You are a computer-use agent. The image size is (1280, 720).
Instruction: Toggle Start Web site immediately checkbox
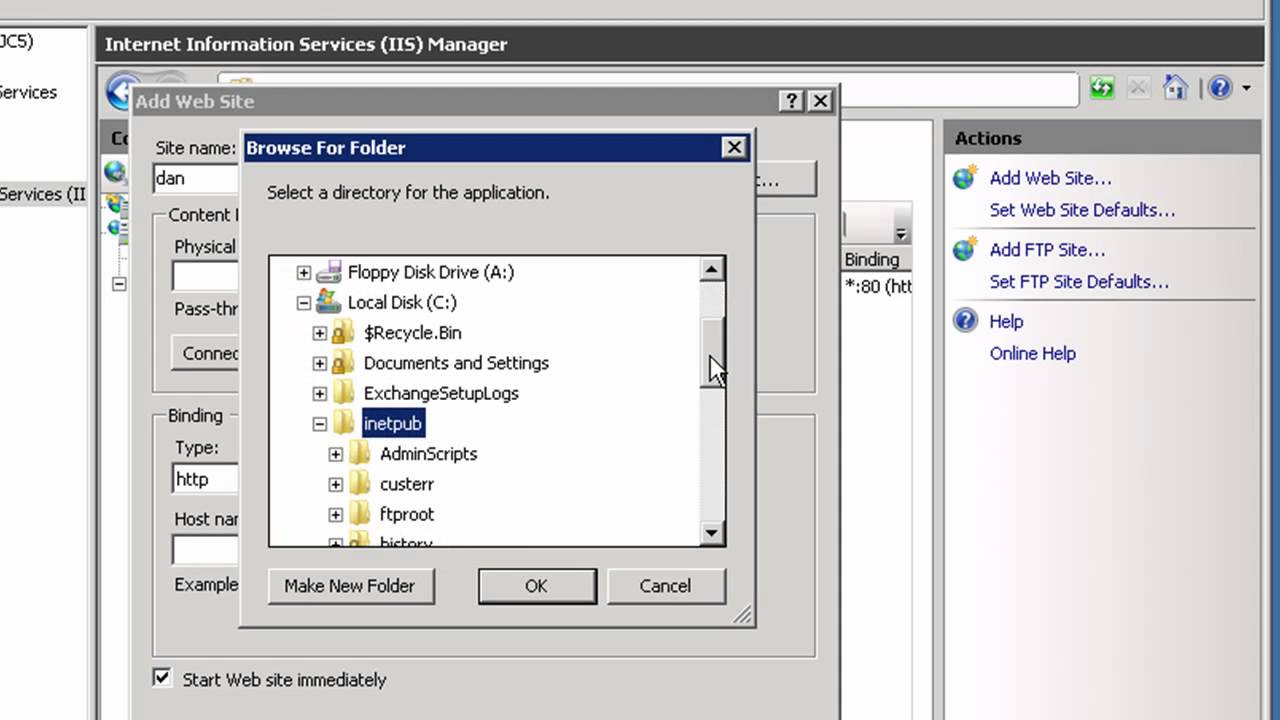pos(162,678)
